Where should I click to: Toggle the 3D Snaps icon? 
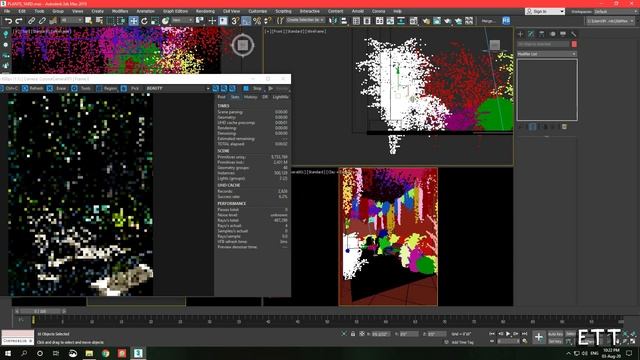(235, 20)
